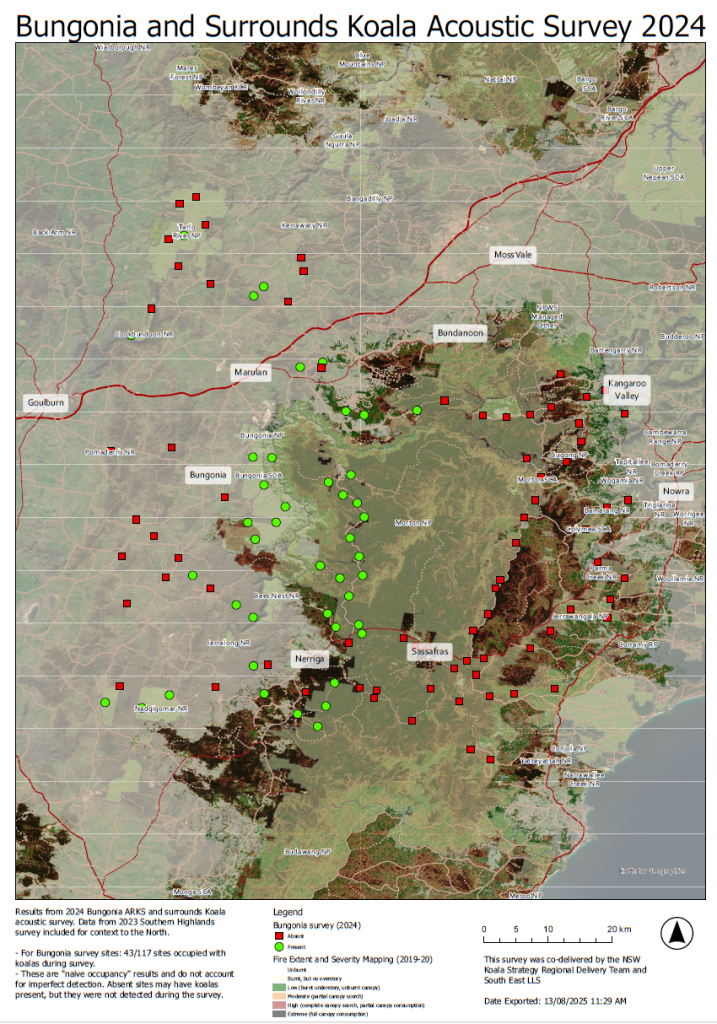Select the Moss Vale town label
The image size is (717, 1024).
pos(513,255)
